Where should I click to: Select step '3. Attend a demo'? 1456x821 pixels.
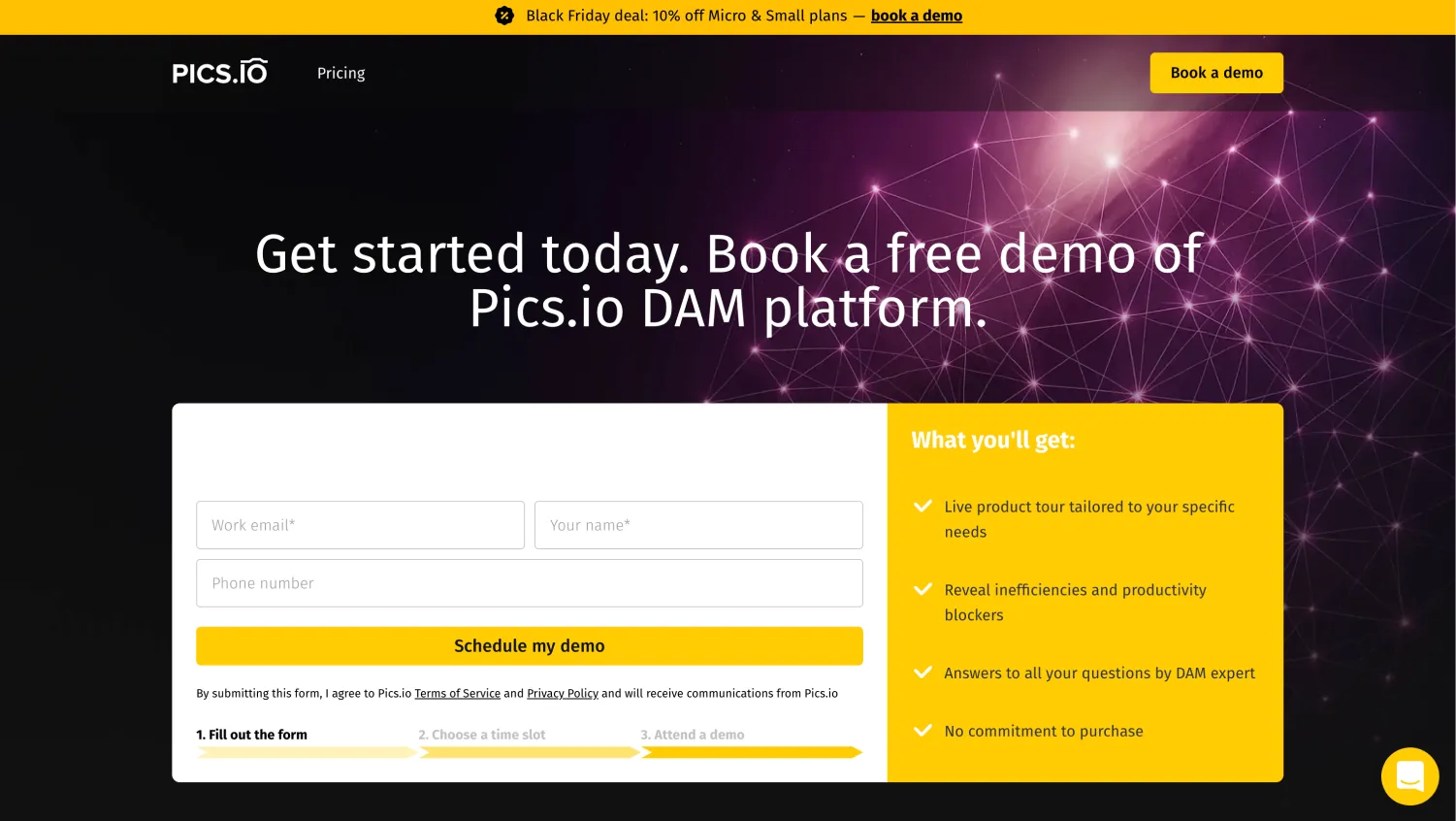[x=692, y=735]
